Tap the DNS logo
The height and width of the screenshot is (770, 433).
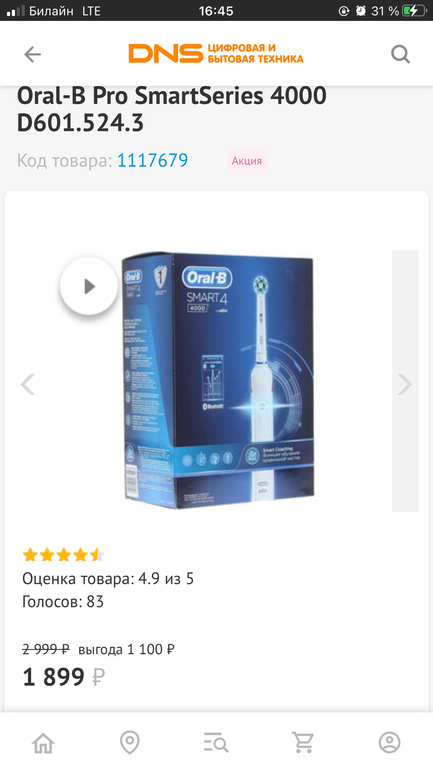tap(216, 54)
